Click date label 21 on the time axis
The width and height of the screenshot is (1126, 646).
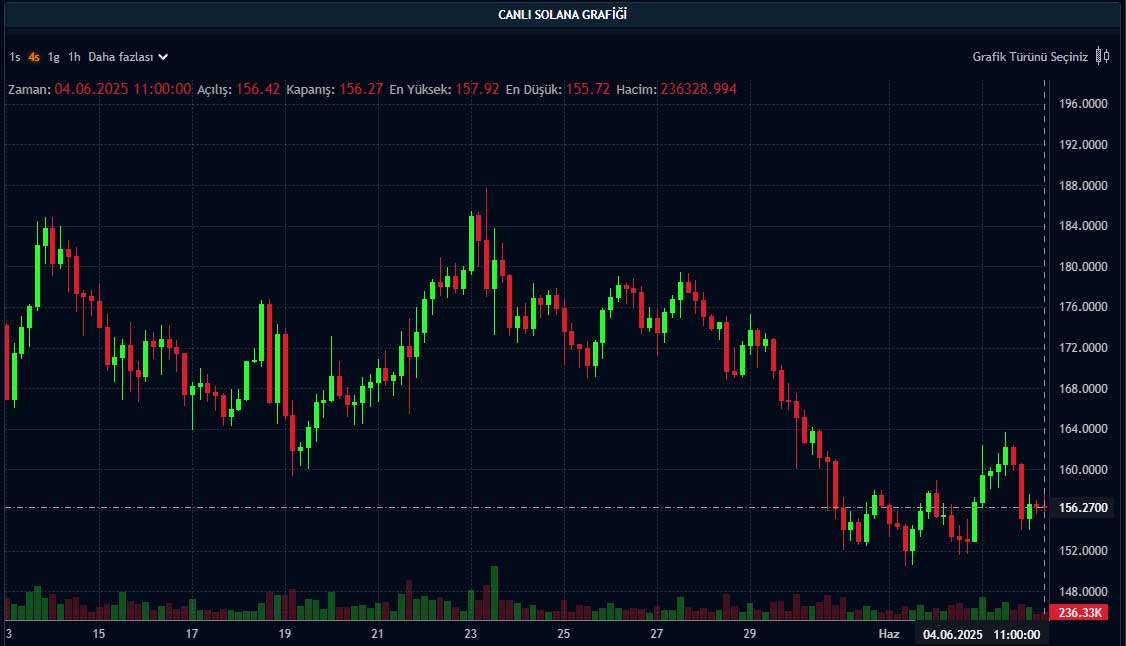click(378, 634)
